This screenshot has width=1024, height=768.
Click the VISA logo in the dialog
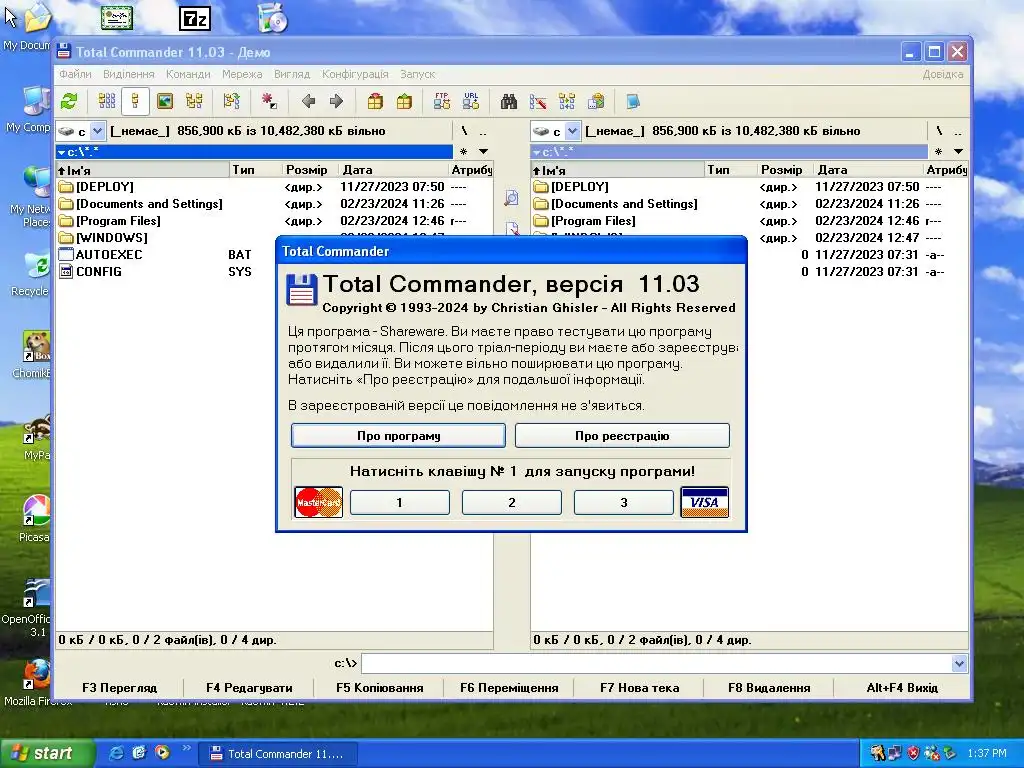[x=704, y=502]
